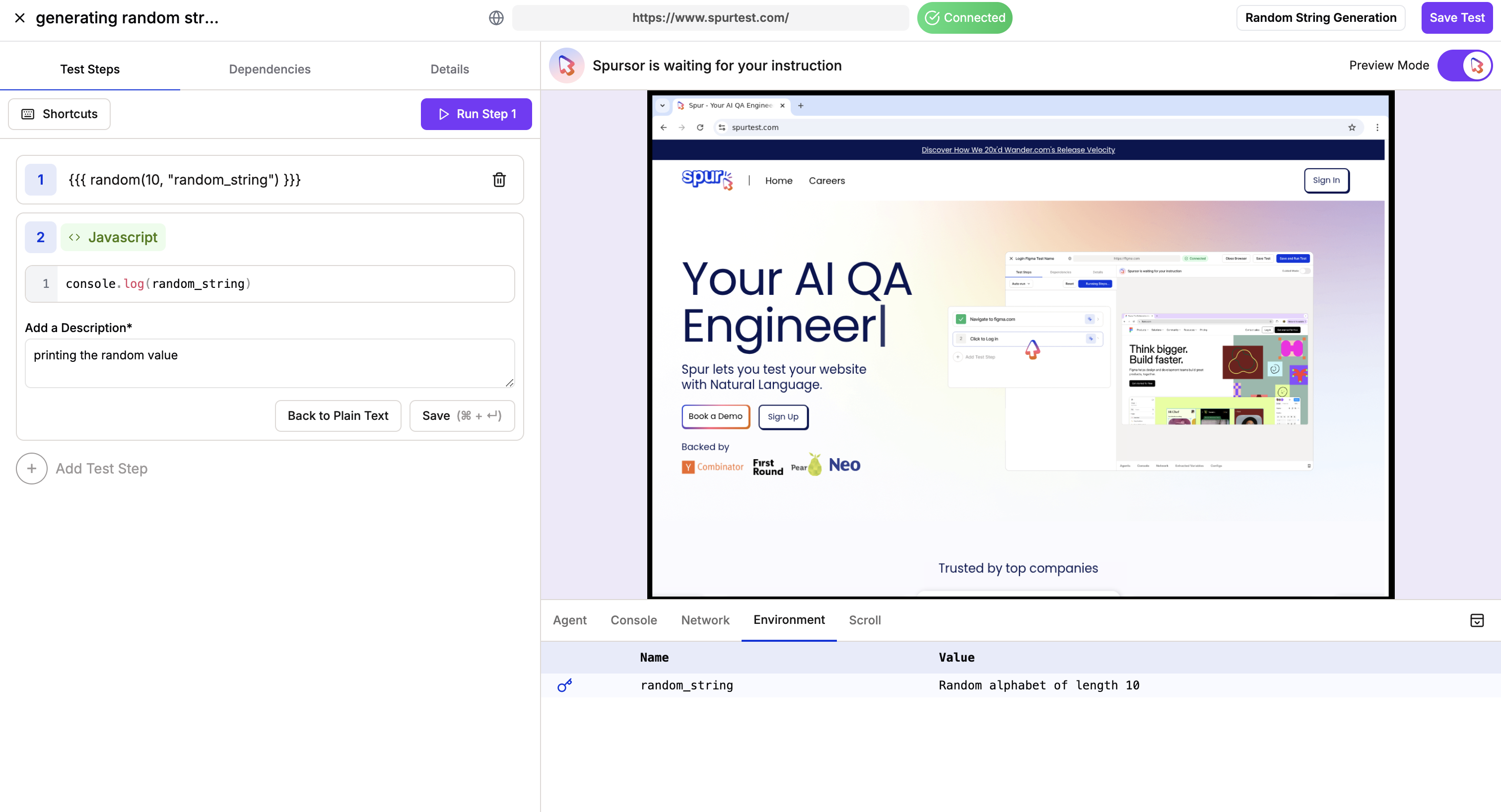Click the plus icon to add test step
This screenshot has height=812, width=1501.
point(31,469)
